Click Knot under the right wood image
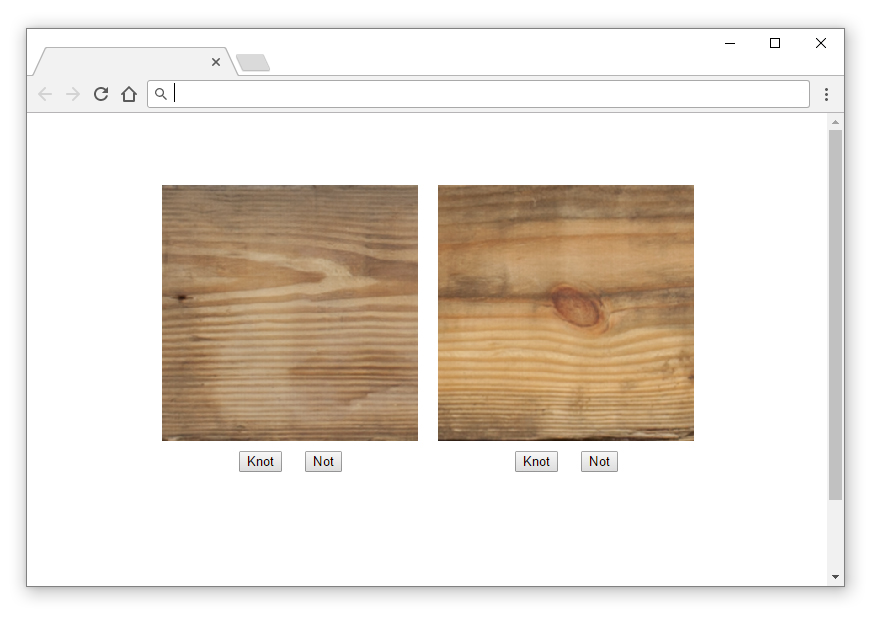 point(536,462)
